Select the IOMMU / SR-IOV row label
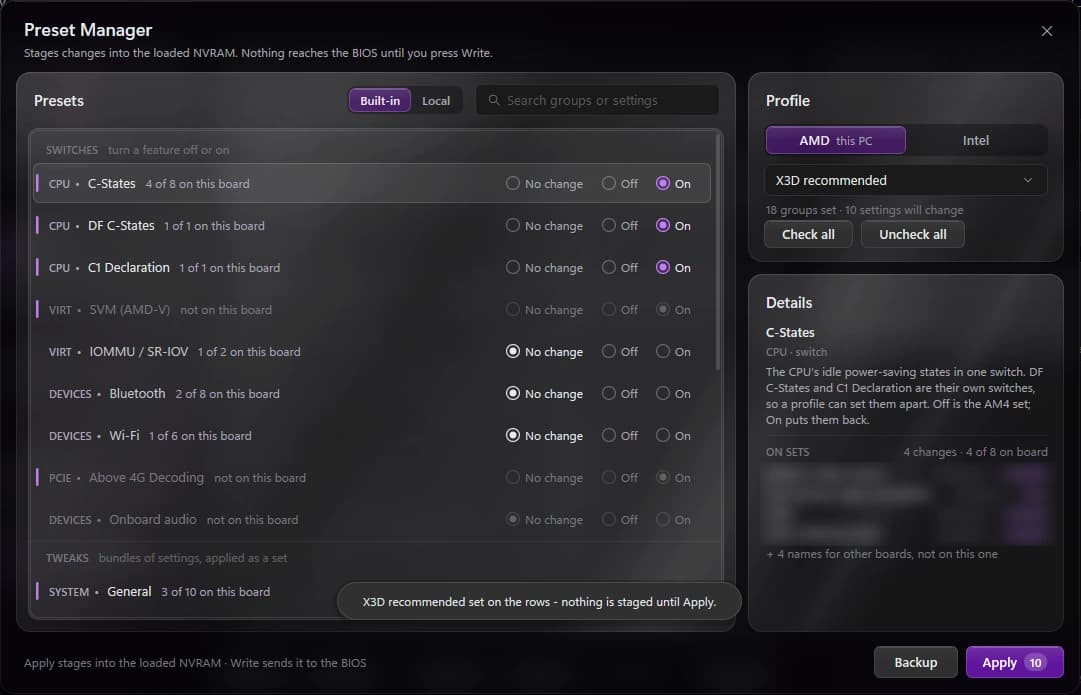Image resolution: width=1081 pixels, height=695 pixels. [x=139, y=352]
